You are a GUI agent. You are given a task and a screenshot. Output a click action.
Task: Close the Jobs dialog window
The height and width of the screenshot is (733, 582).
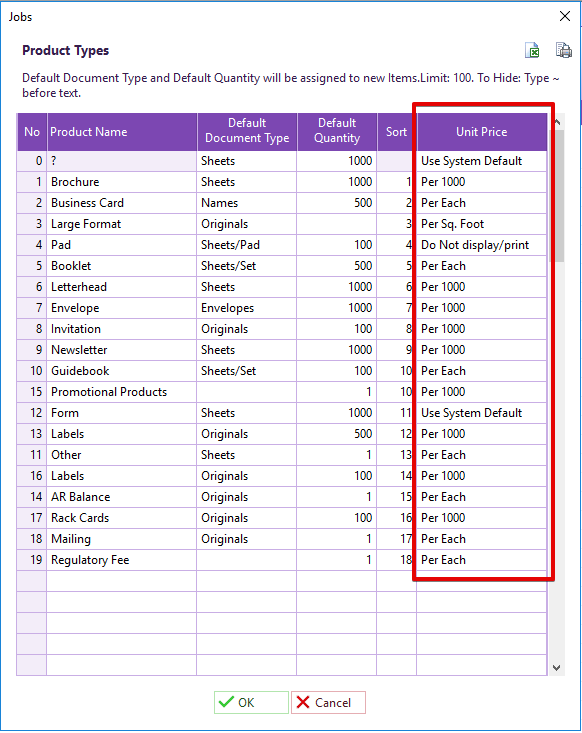click(565, 16)
